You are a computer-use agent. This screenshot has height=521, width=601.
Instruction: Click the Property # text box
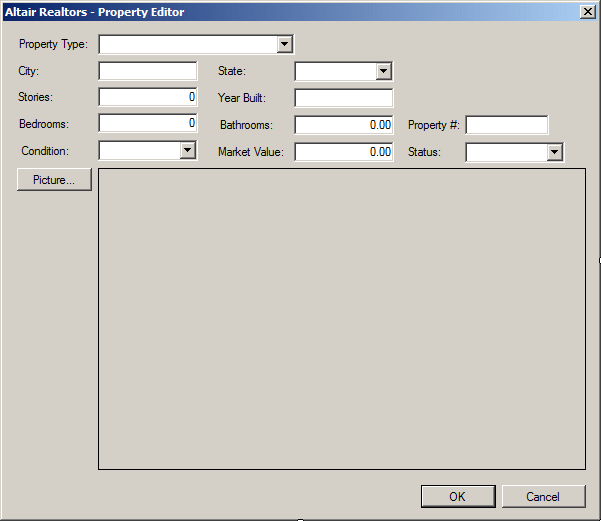pos(507,125)
